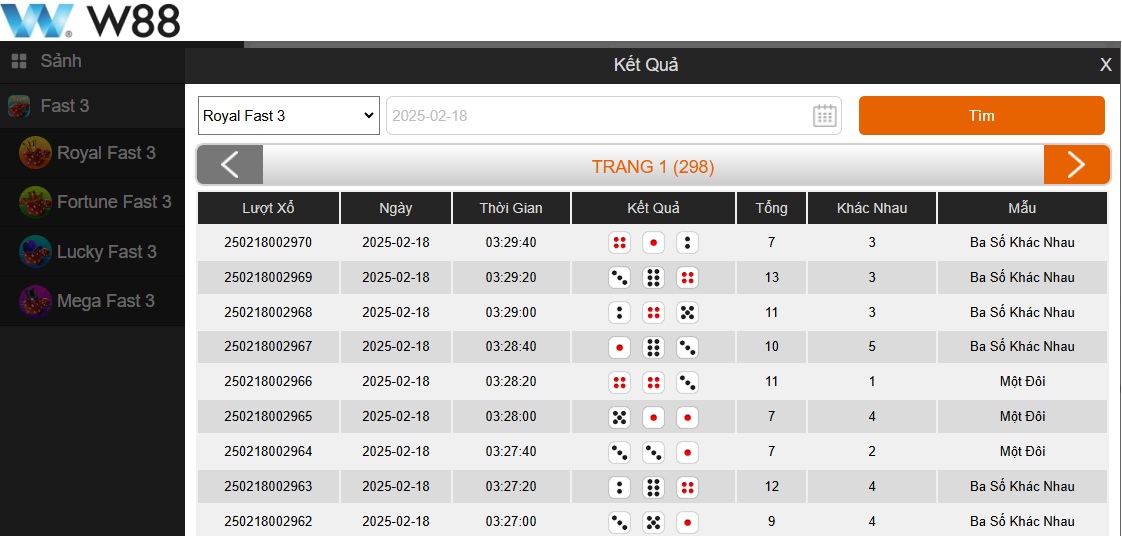
Task: Click time 03:28:20 cell
Action: click(511, 381)
